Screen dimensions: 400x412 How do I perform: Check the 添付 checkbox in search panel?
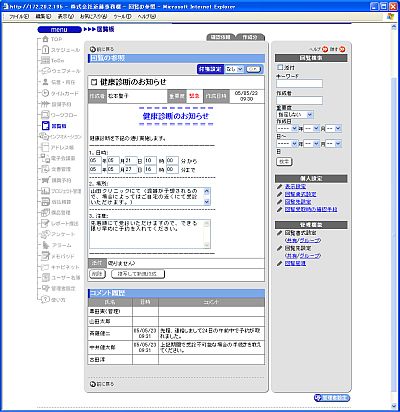(280, 67)
